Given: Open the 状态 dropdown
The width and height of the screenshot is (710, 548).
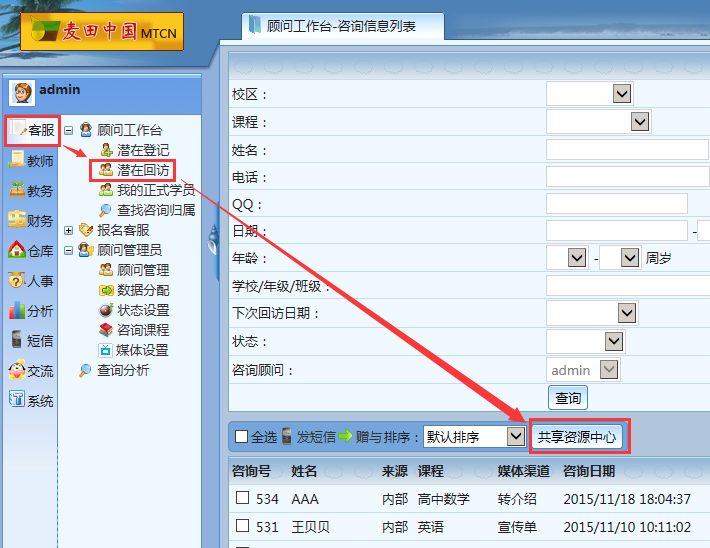Looking at the screenshot, I should [x=614, y=341].
